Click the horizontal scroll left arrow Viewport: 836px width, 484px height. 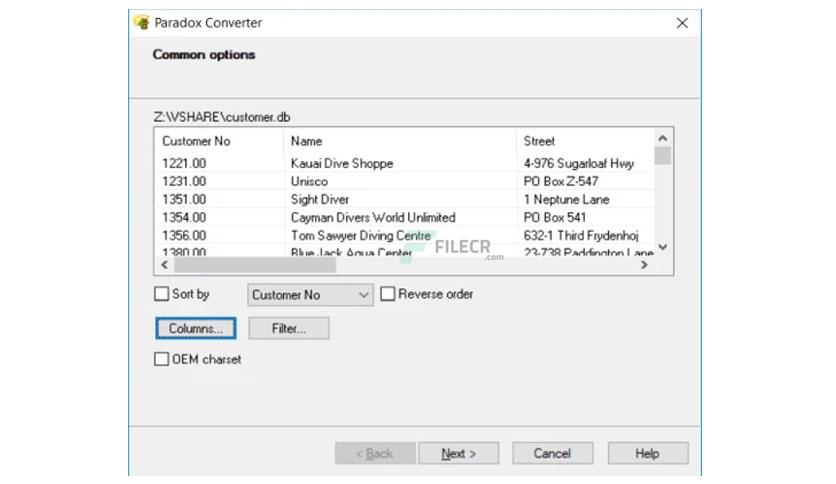coord(165,265)
